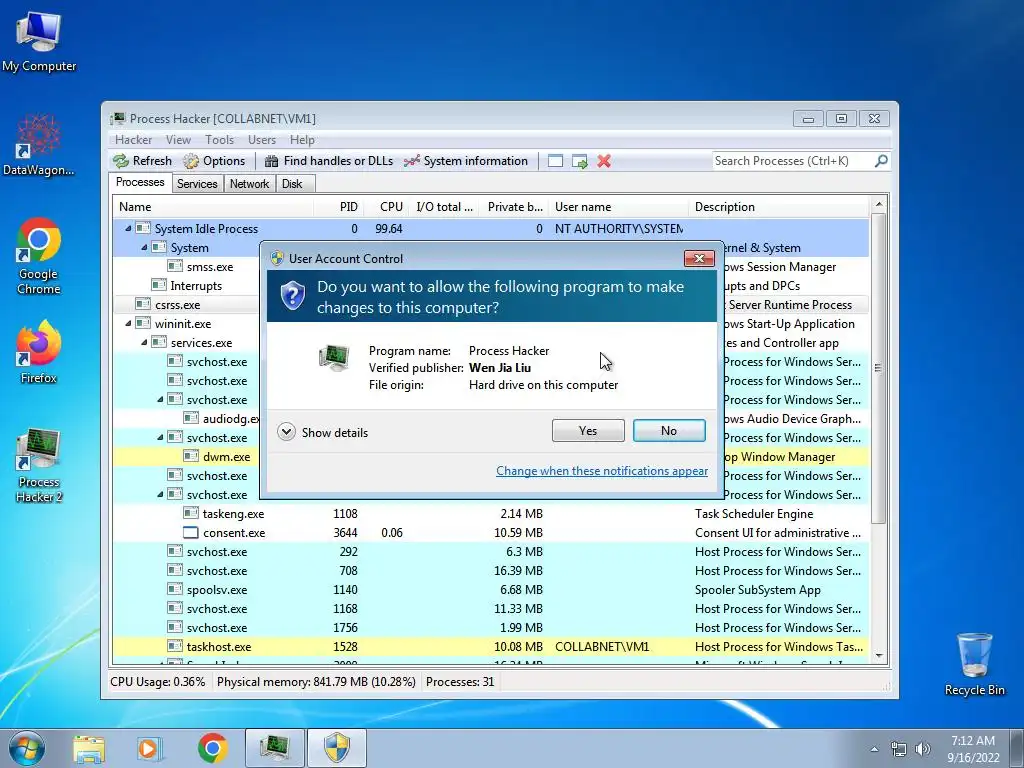Screen dimensions: 1024x768
Task: Open the View menu
Action: tap(178, 140)
